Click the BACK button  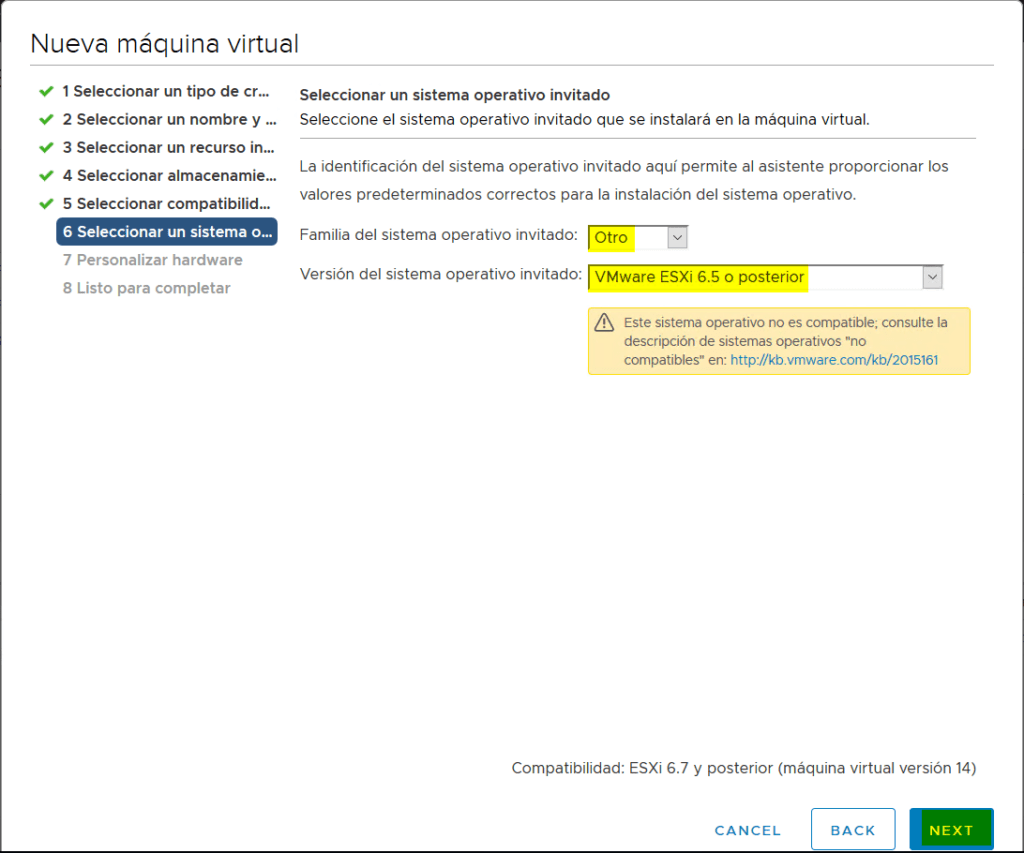(x=852, y=829)
